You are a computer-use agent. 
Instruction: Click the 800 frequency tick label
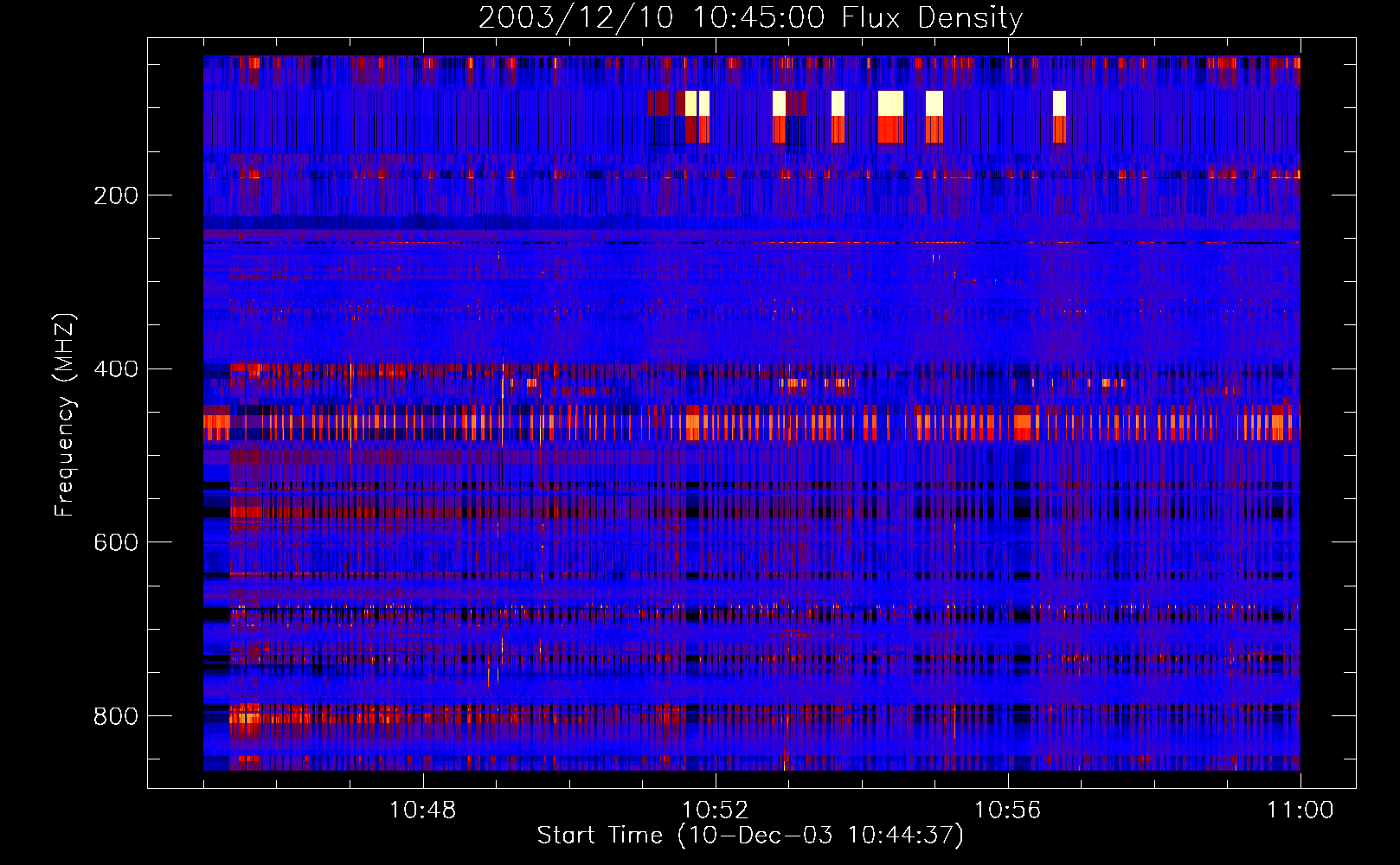click(x=116, y=716)
